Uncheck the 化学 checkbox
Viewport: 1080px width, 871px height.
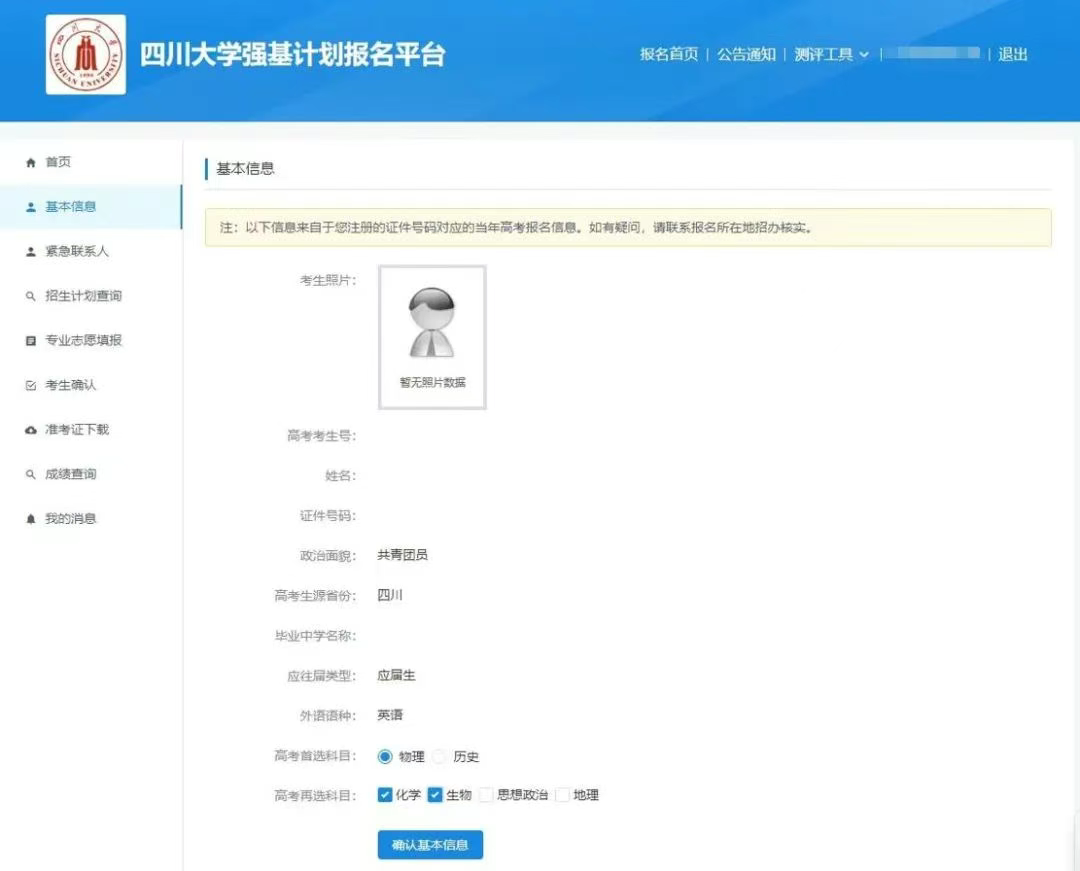385,795
